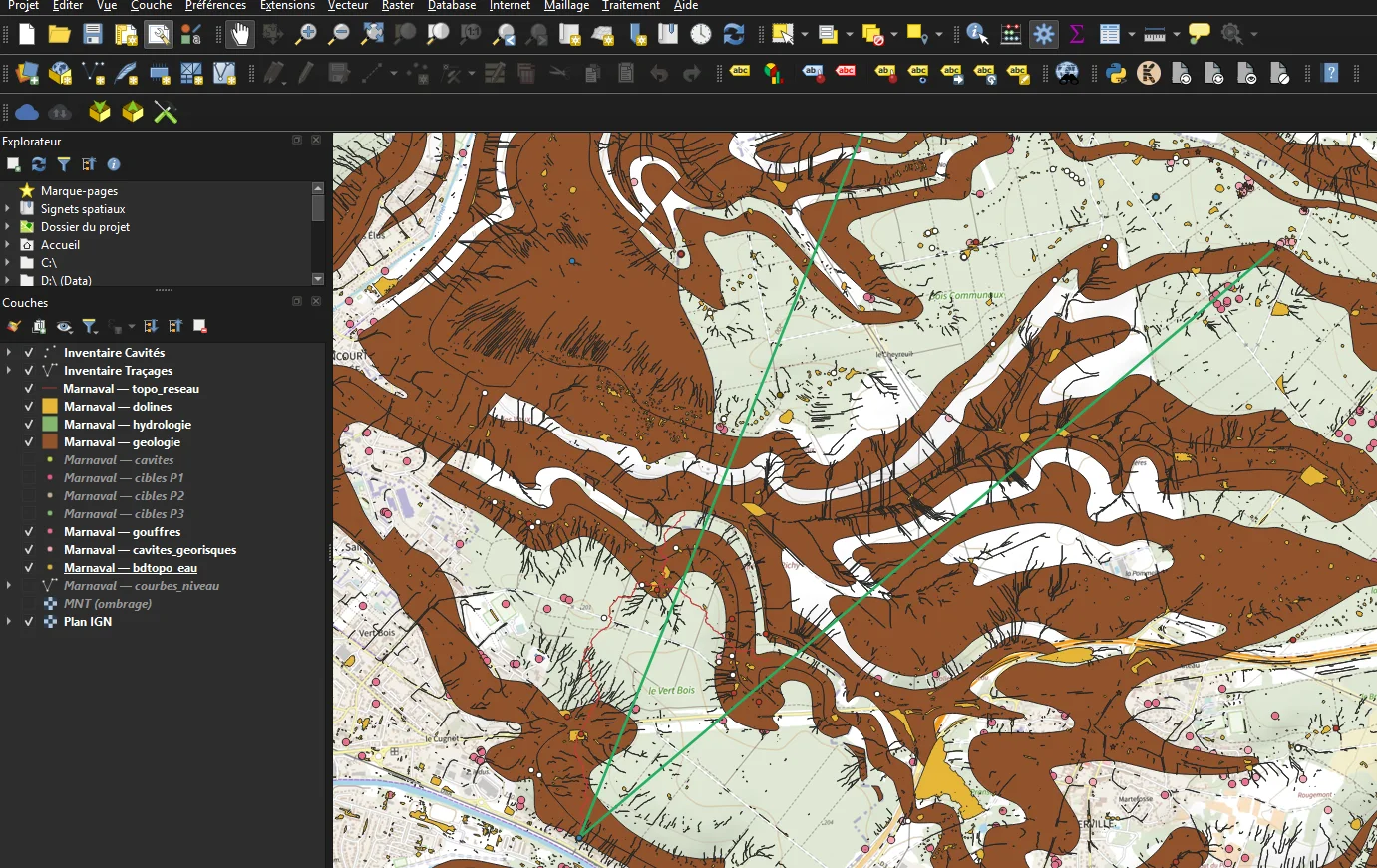Viewport: 1377px width, 868px height.
Task: Select Marnaval — cavites_georisques layer
Action: pos(150,550)
